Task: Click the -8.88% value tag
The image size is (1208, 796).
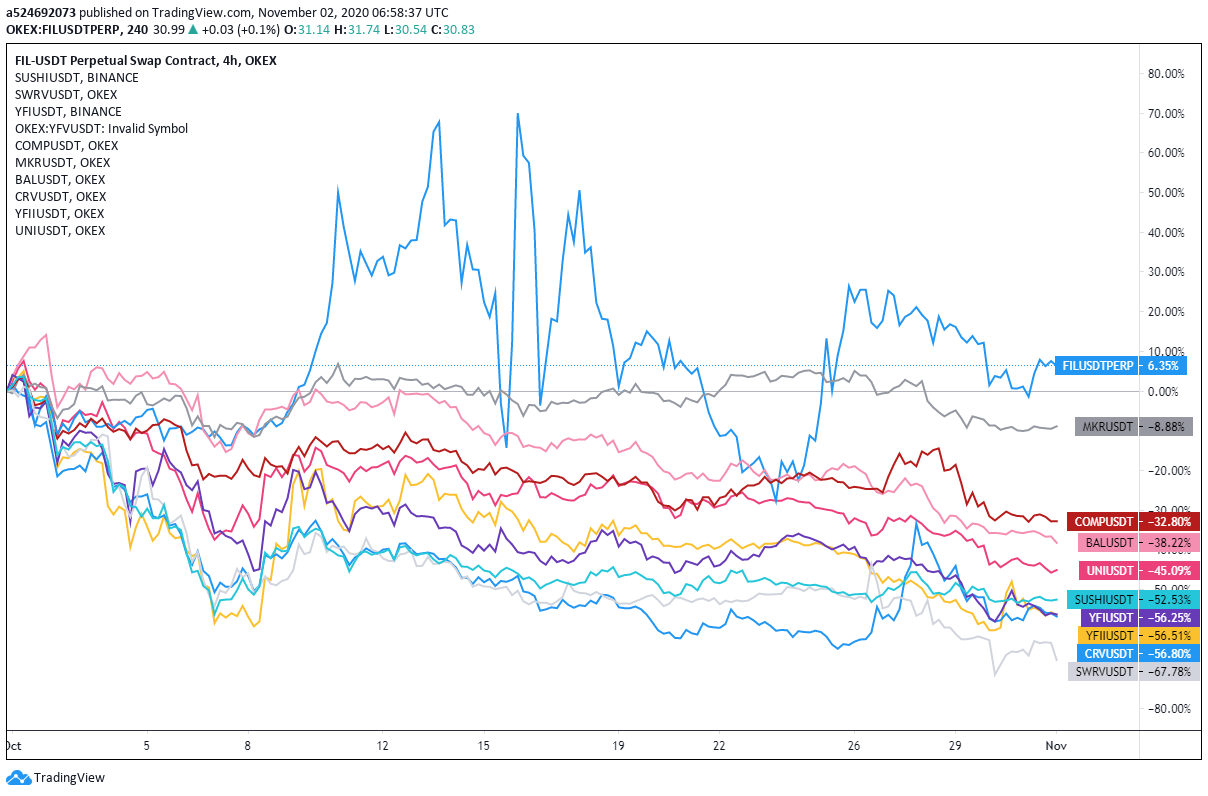Action: 1164,426
